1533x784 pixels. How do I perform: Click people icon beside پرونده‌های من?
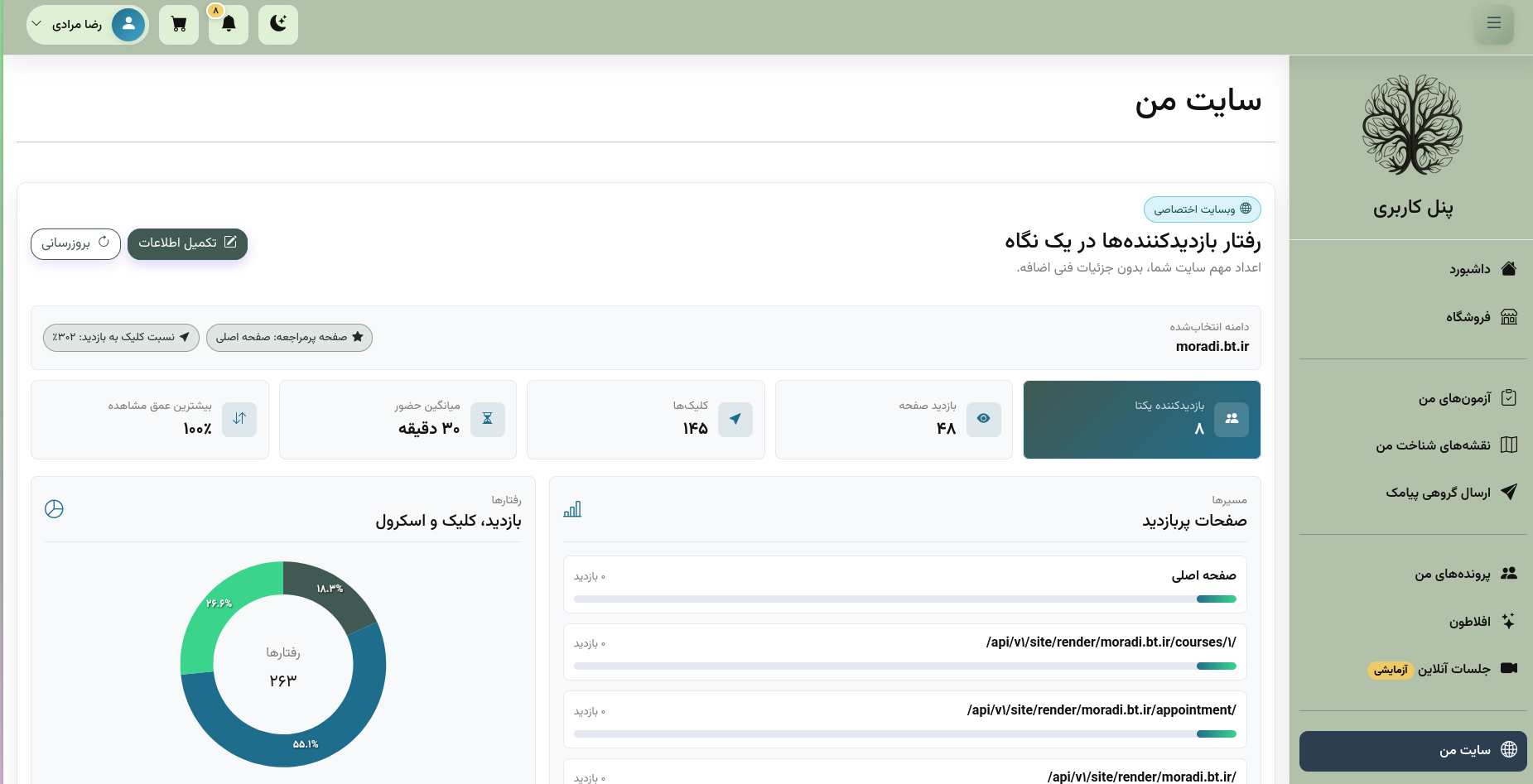click(1509, 573)
